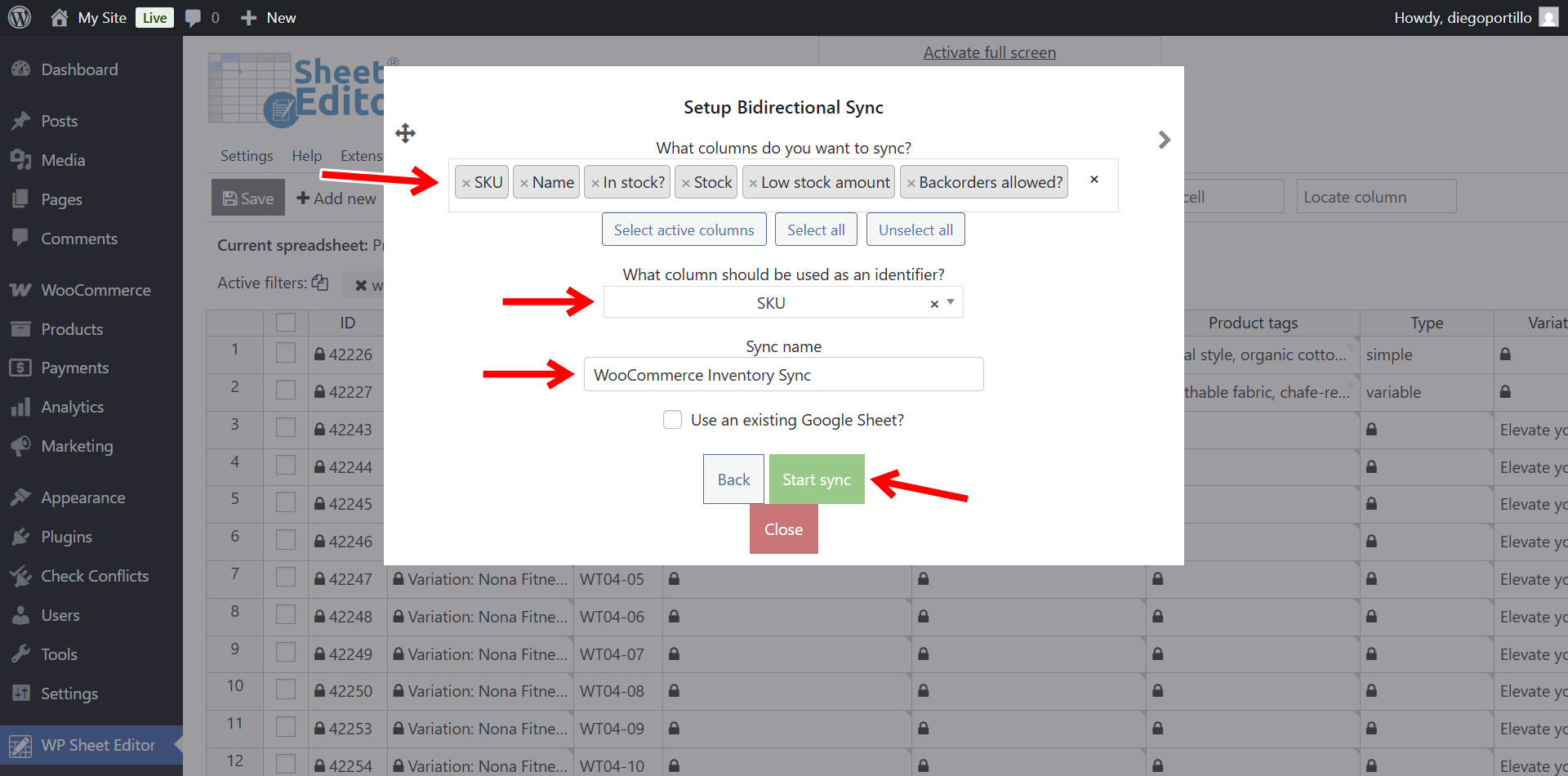Click the WP Sheet Editor sidebar icon
The height and width of the screenshot is (776, 1568).
[x=20, y=745]
